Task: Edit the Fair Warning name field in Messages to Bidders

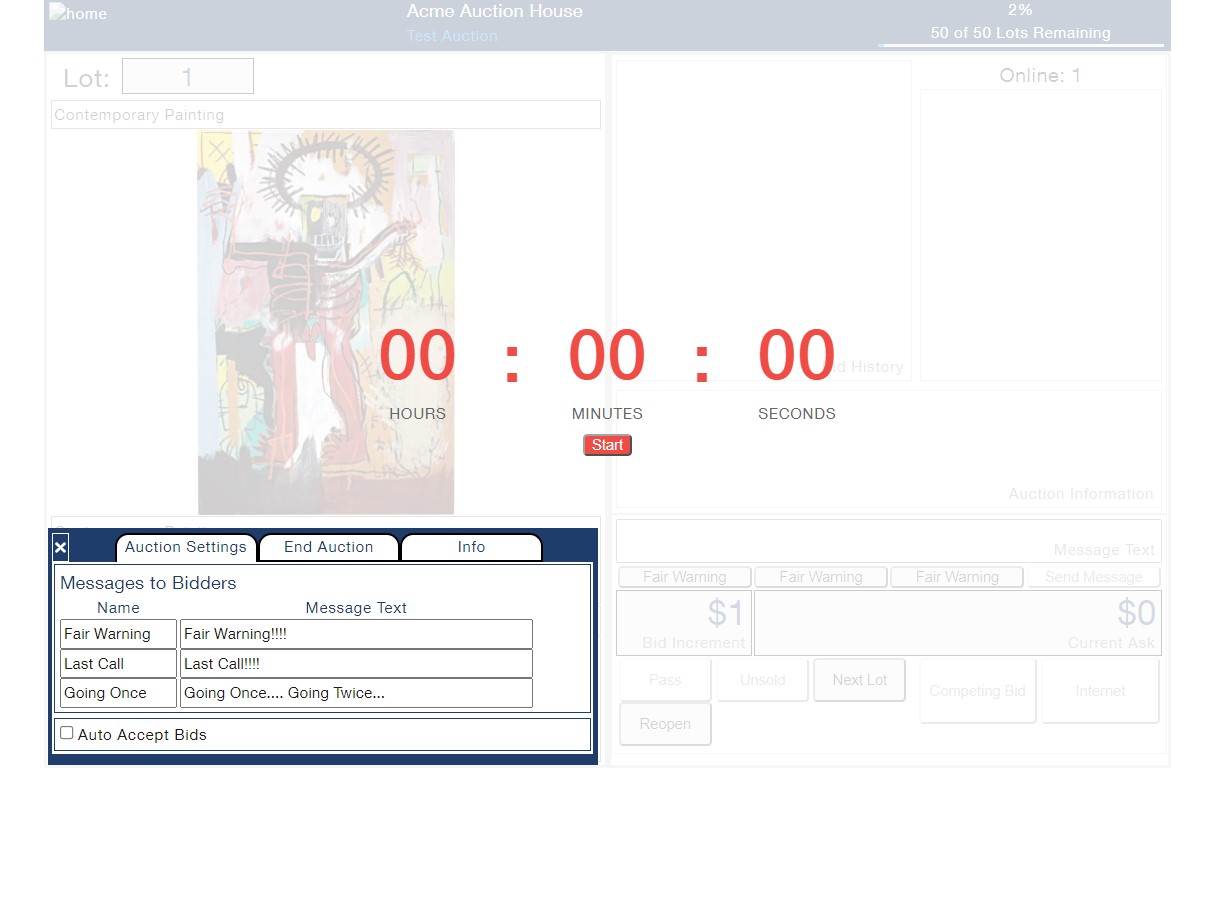Action: pos(118,634)
